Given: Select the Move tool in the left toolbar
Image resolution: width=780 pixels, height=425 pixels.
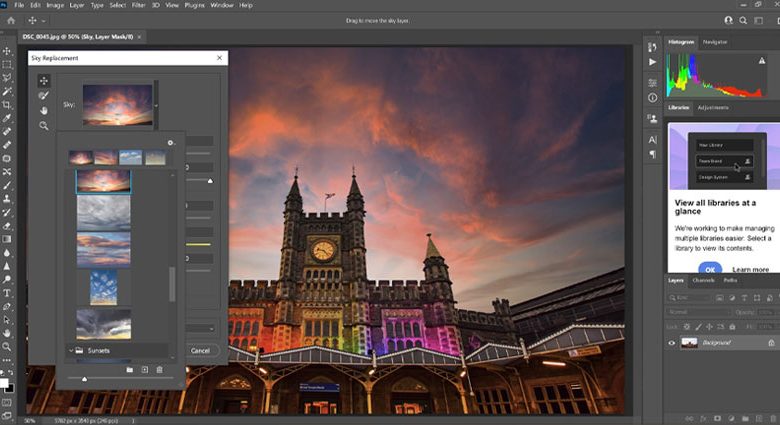Looking at the screenshot, I should click(7, 51).
